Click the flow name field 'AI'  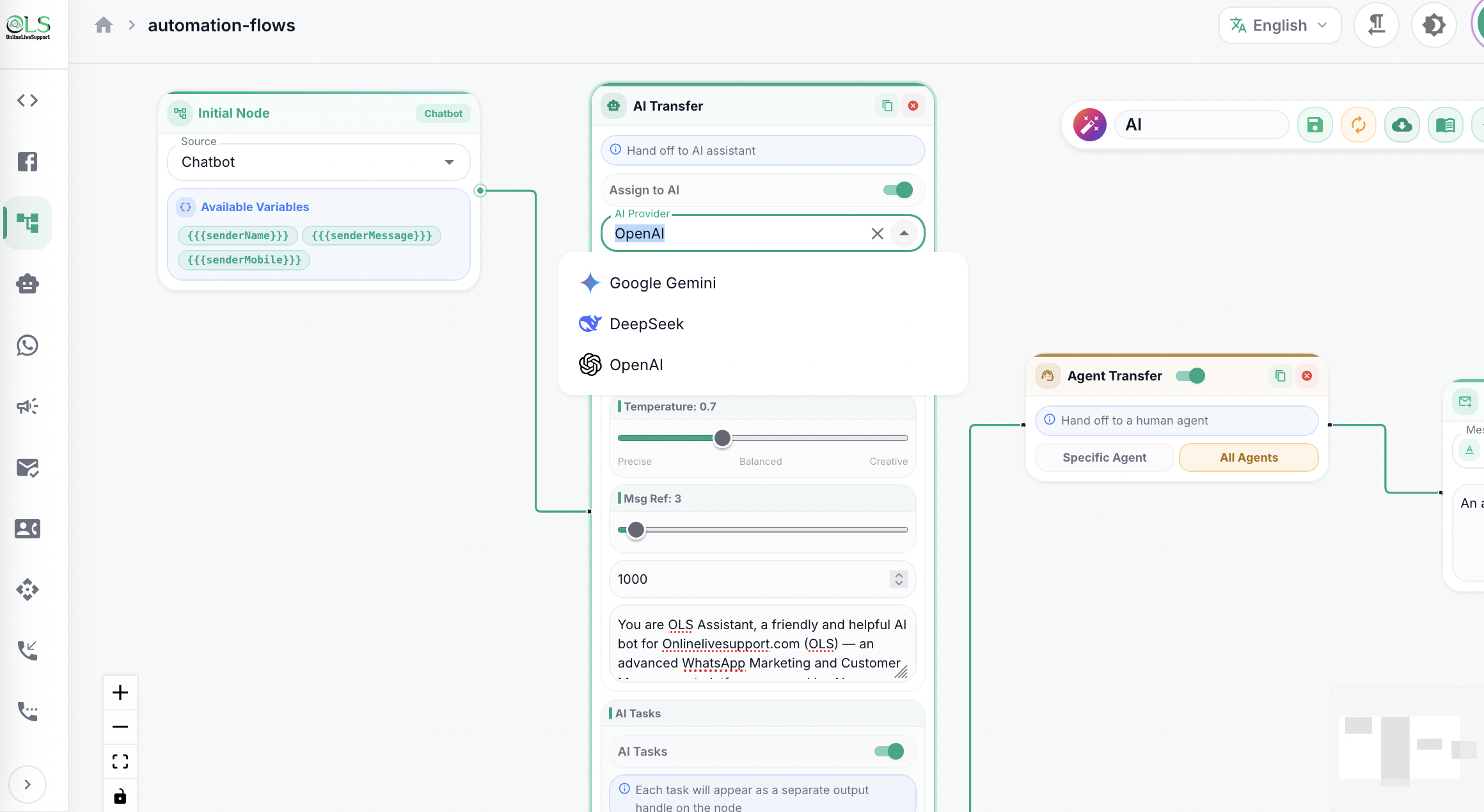tap(1202, 125)
